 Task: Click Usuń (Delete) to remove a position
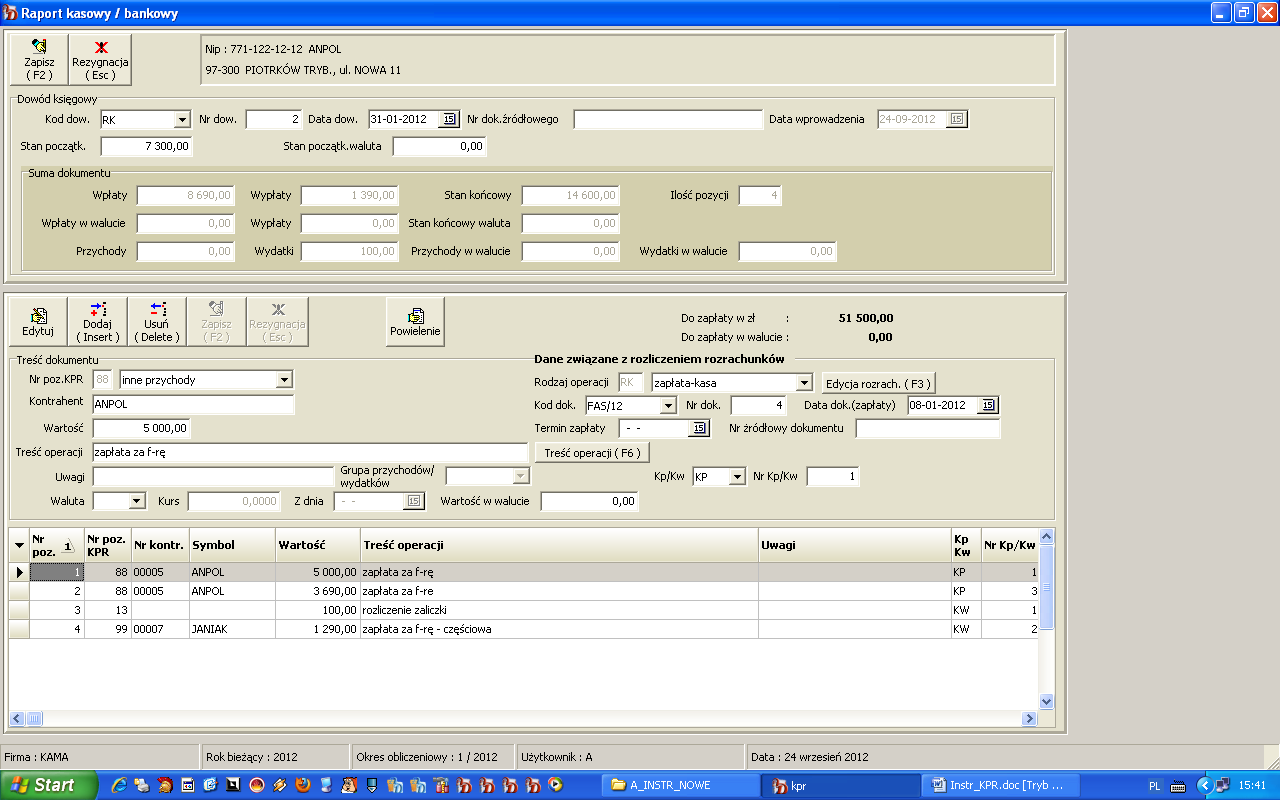point(157,321)
